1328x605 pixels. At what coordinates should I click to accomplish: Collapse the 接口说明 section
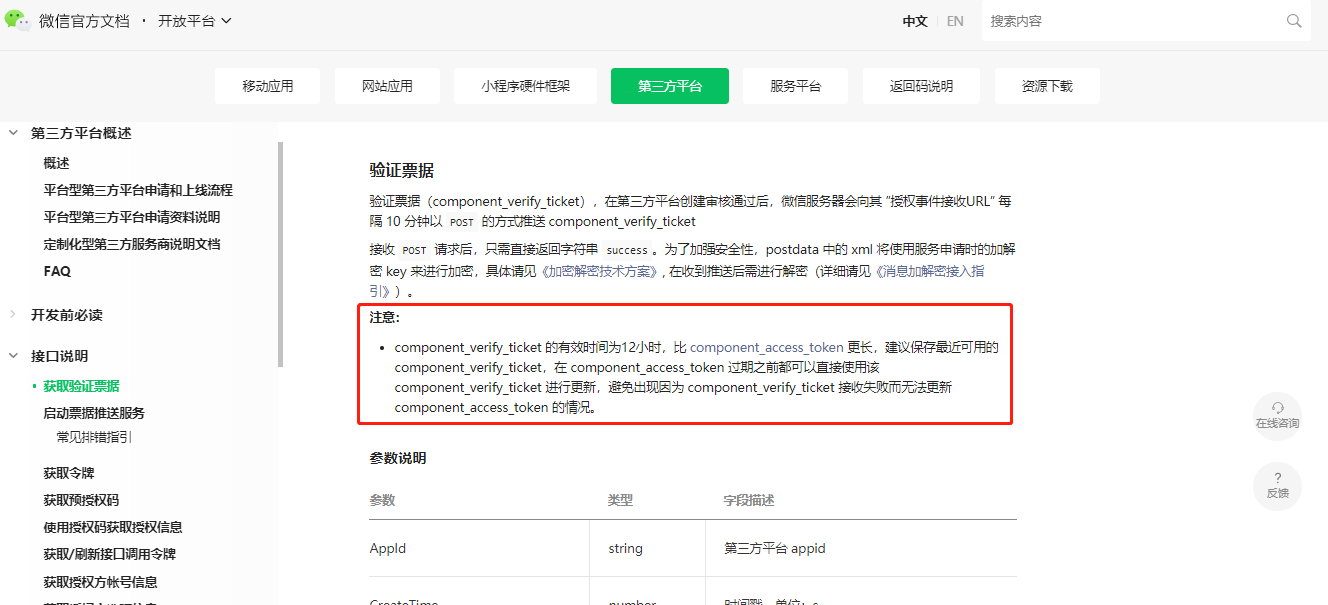point(13,356)
